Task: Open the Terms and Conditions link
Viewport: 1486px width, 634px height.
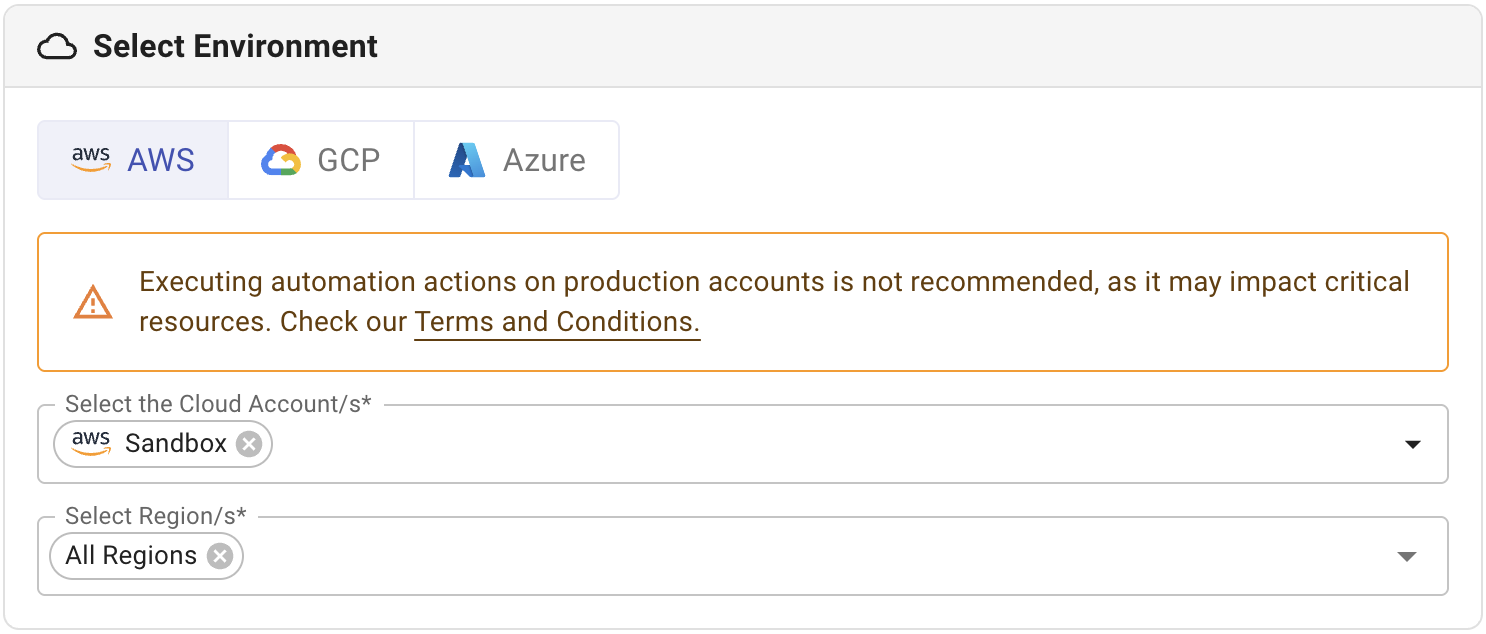Action: tap(557, 322)
